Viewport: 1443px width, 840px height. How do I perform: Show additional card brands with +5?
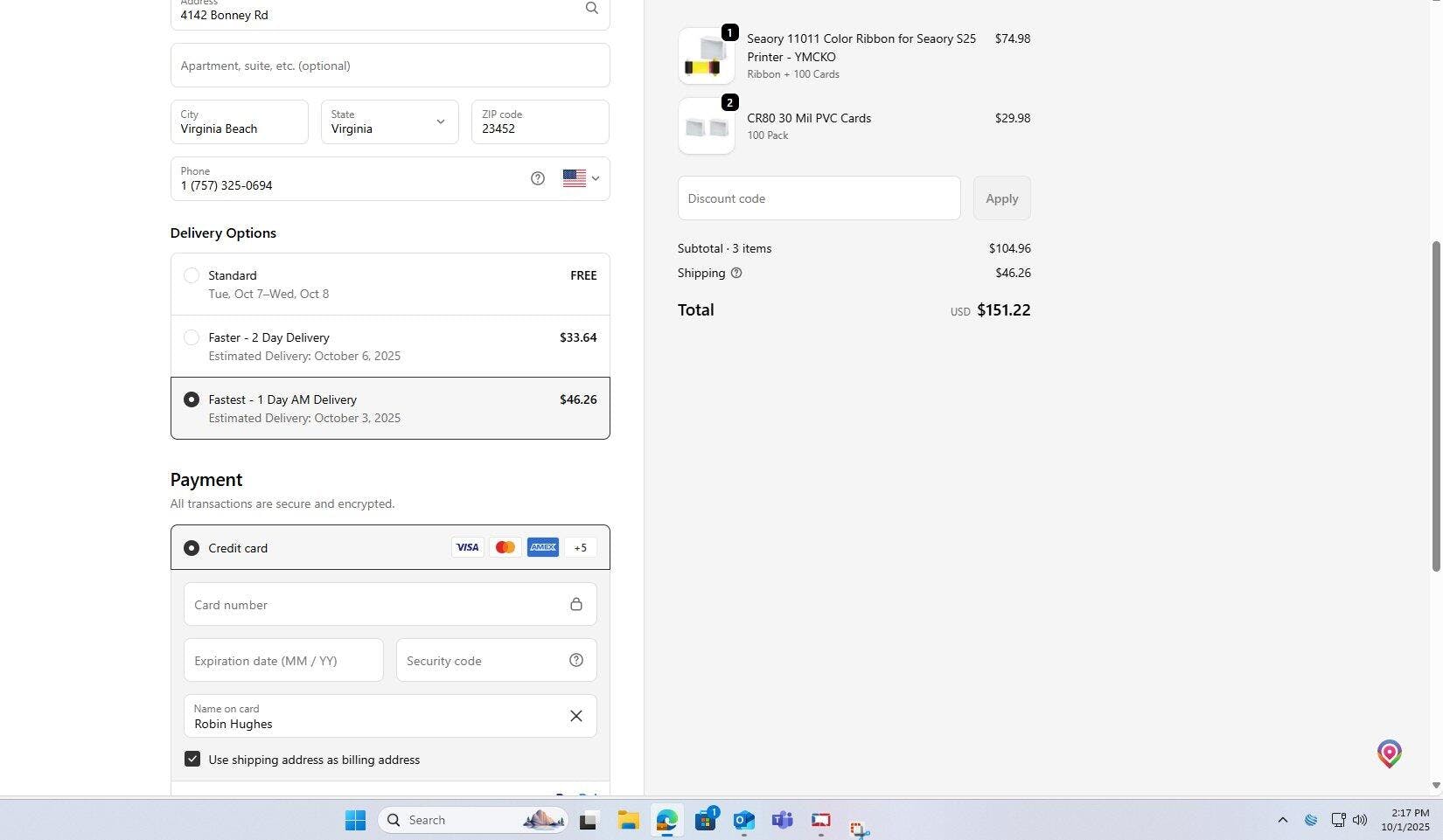[581, 548]
